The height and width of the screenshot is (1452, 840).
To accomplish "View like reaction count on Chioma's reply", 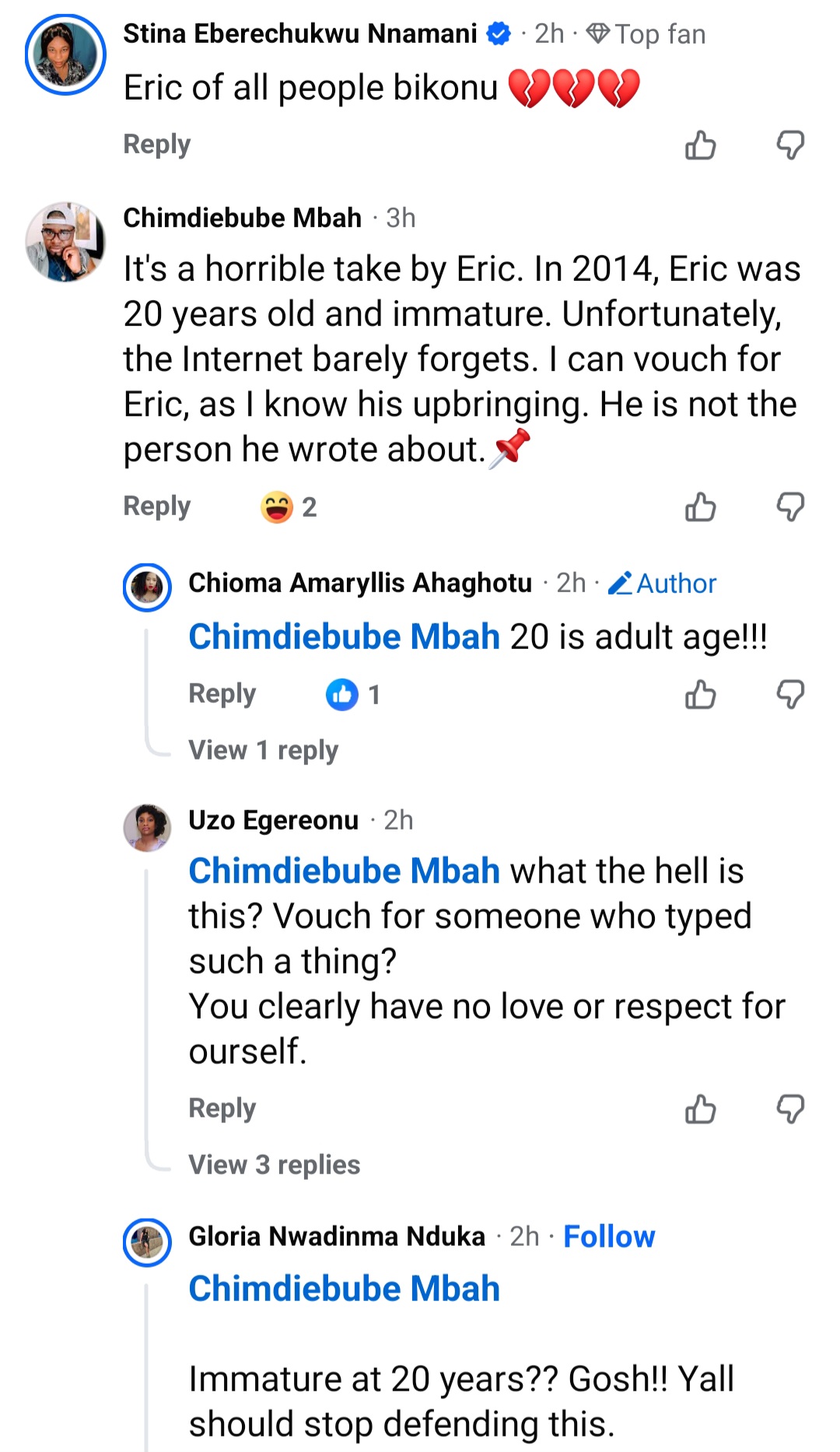I will pyautogui.click(x=353, y=695).
